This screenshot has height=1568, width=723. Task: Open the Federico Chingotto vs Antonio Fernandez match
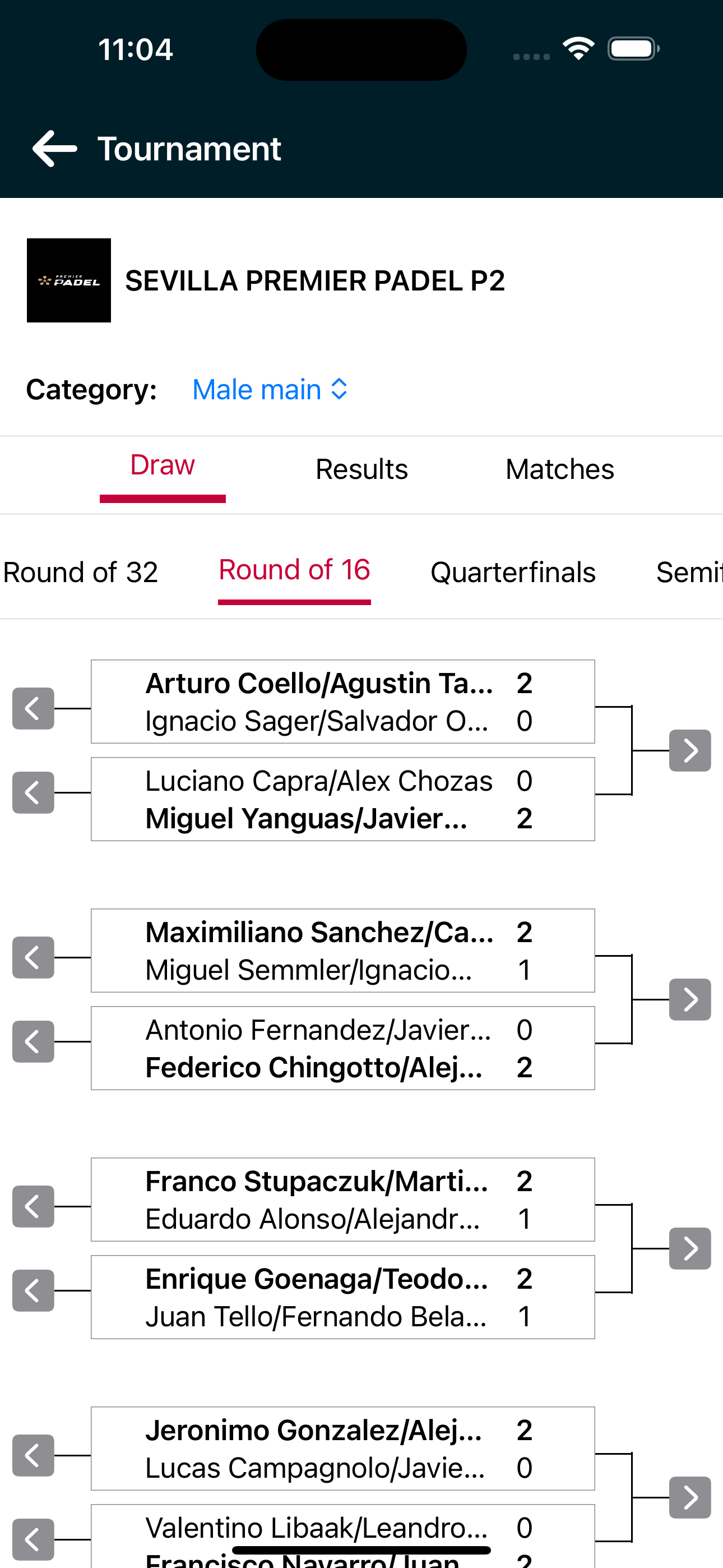click(342, 1048)
